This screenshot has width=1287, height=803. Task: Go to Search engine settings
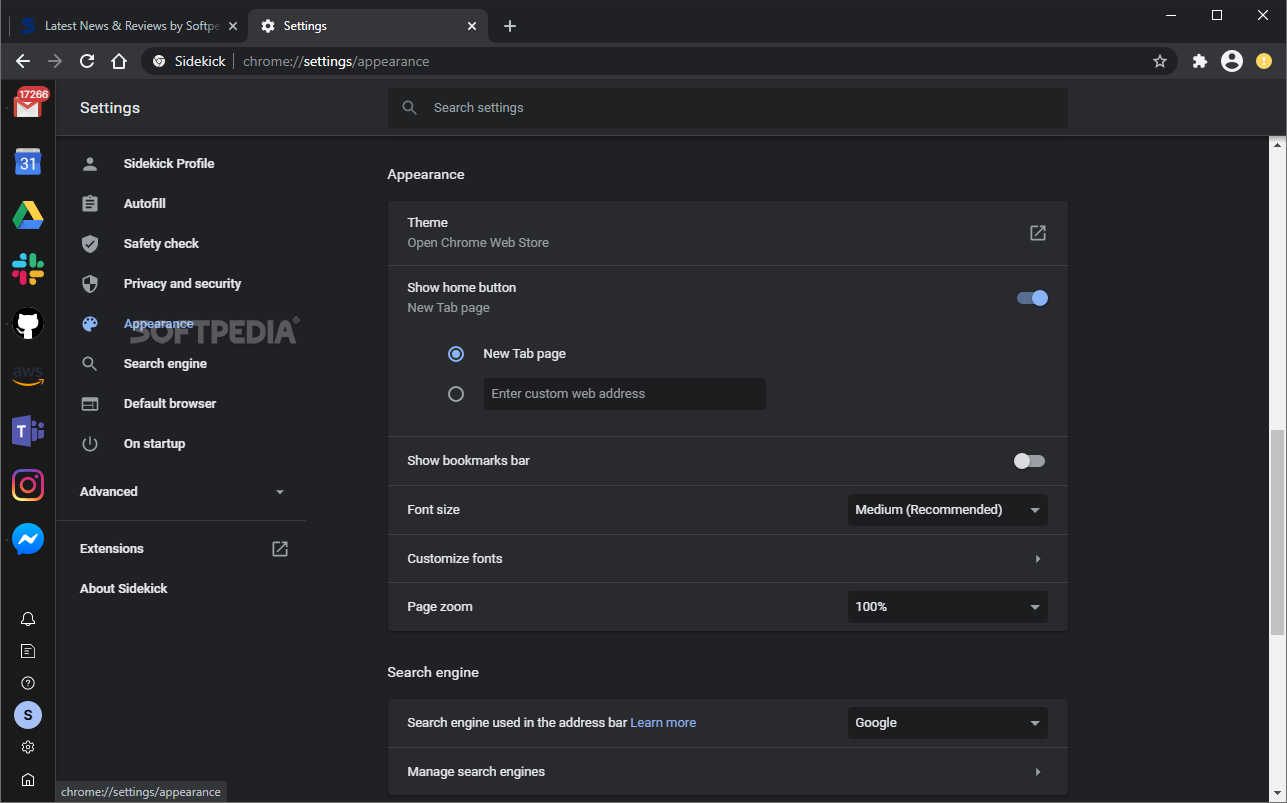click(165, 364)
